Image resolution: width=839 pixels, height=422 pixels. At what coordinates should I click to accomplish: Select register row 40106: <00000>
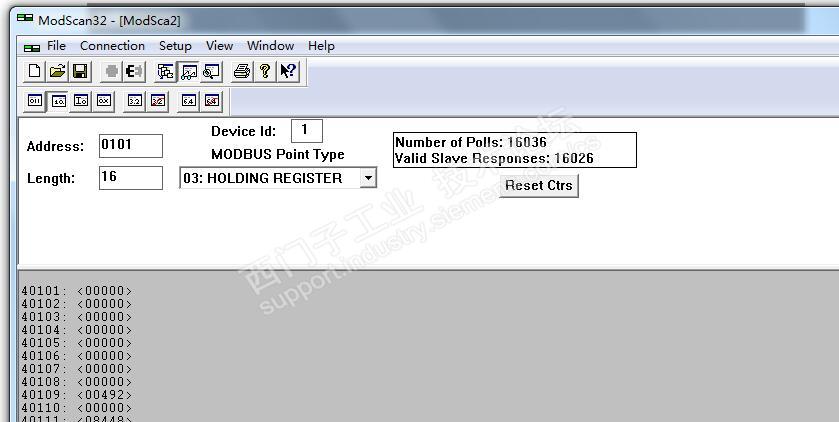(77, 356)
